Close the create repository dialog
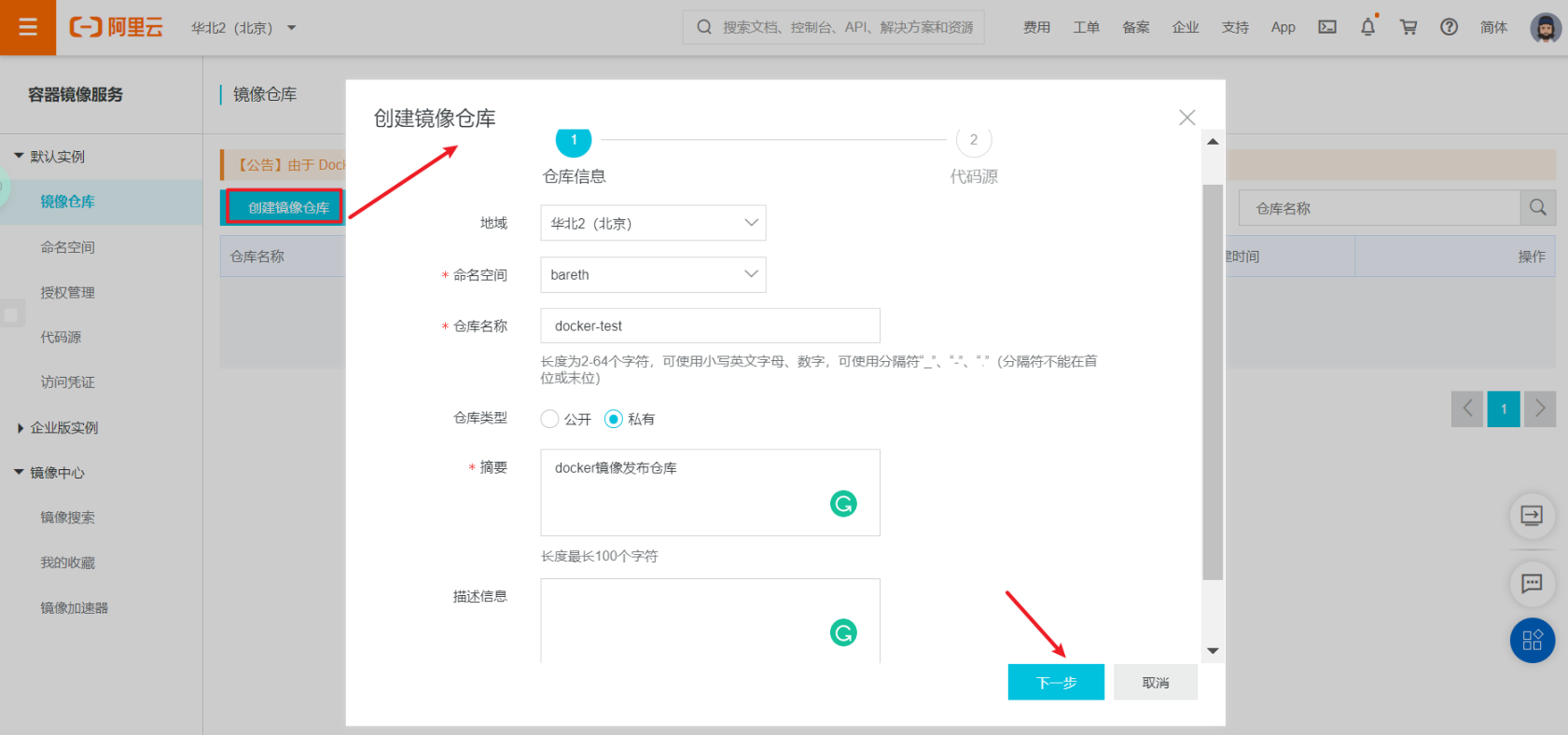1568x735 pixels. (1186, 118)
